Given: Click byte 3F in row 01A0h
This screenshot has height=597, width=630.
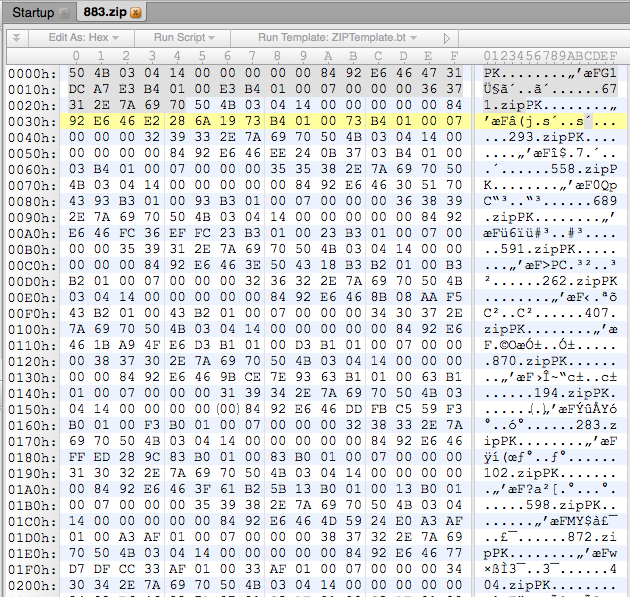Looking at the screenshot, I should [x=202, y=489].
